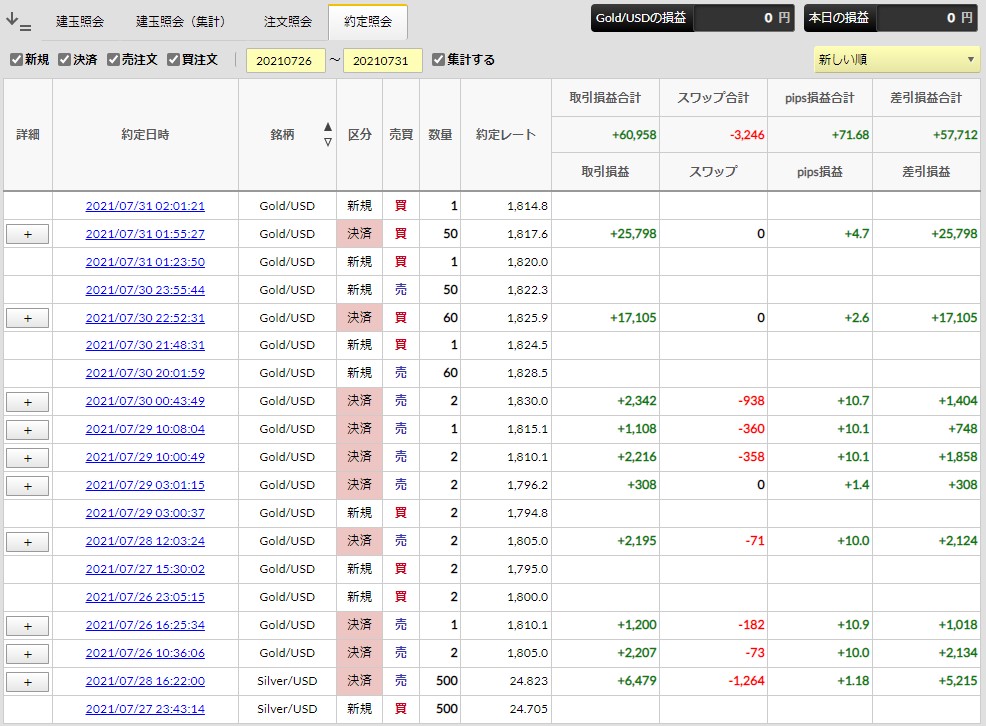Click the 売買 column header
The image size is (986, 726).
pyautogui.click(x=401, y=135)
